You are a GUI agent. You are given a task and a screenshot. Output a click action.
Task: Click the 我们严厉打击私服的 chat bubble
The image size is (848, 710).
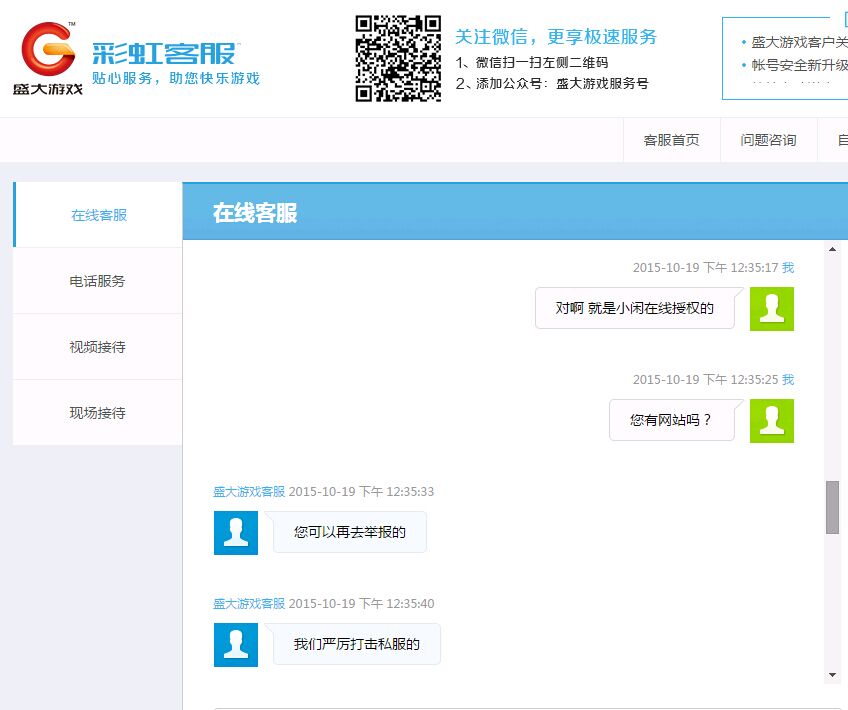(x=356, y=645)
